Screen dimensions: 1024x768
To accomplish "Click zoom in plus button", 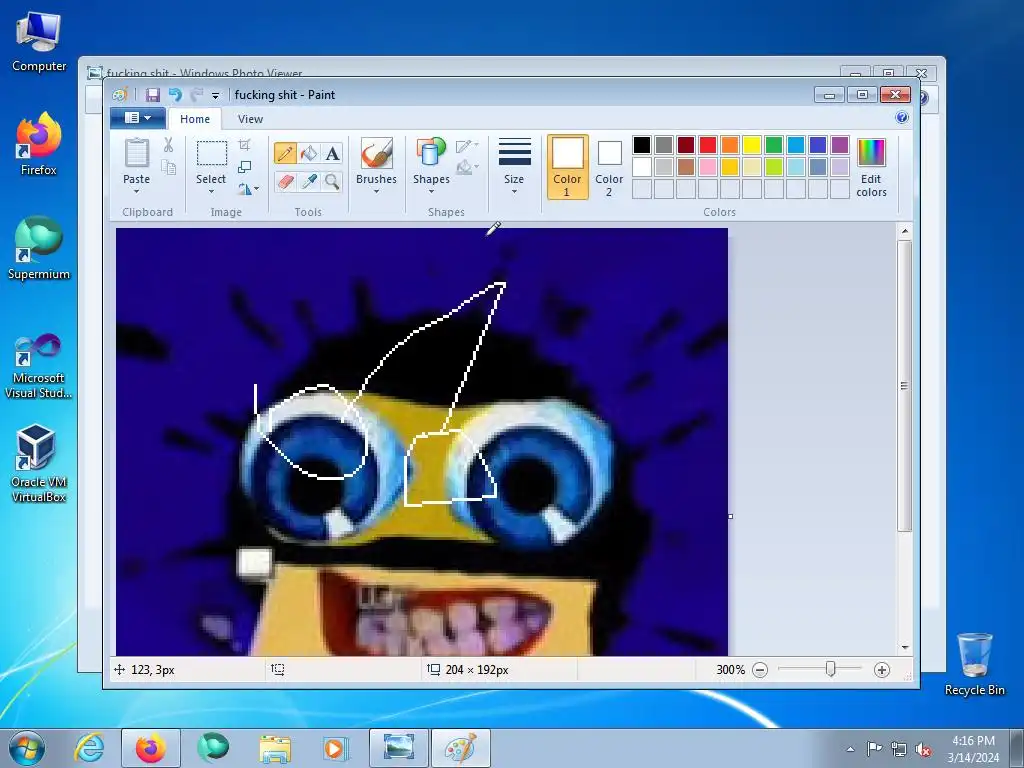I will [882, 669].
